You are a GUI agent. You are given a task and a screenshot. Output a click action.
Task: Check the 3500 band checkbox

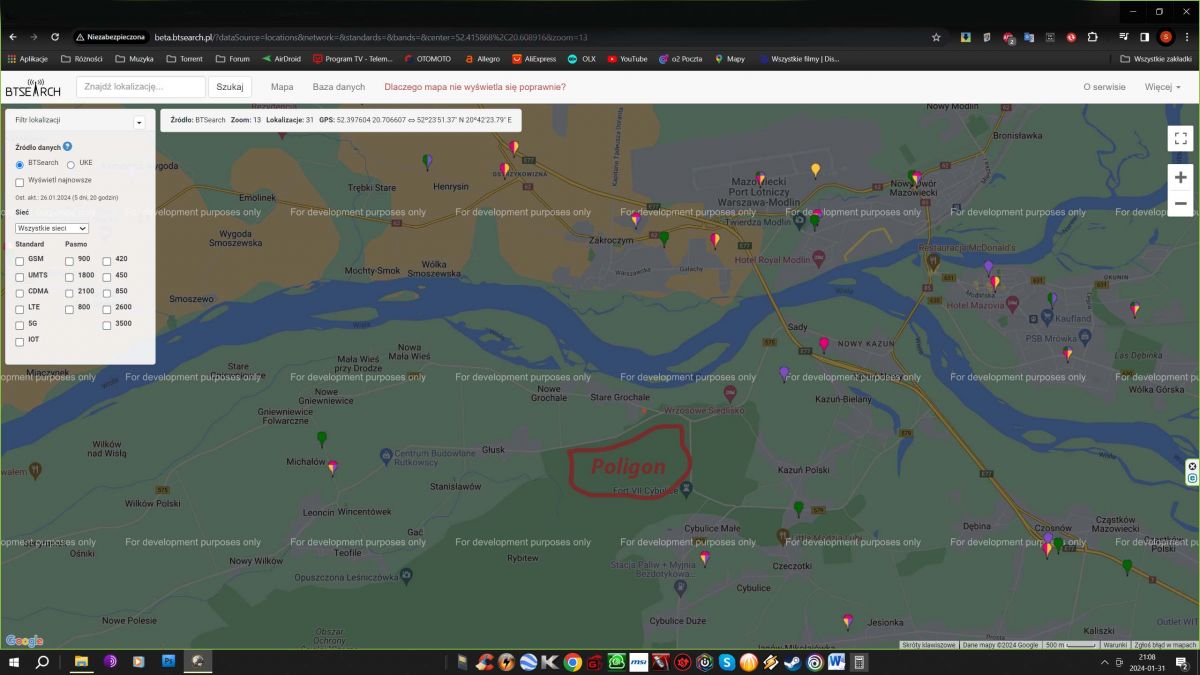107,325
